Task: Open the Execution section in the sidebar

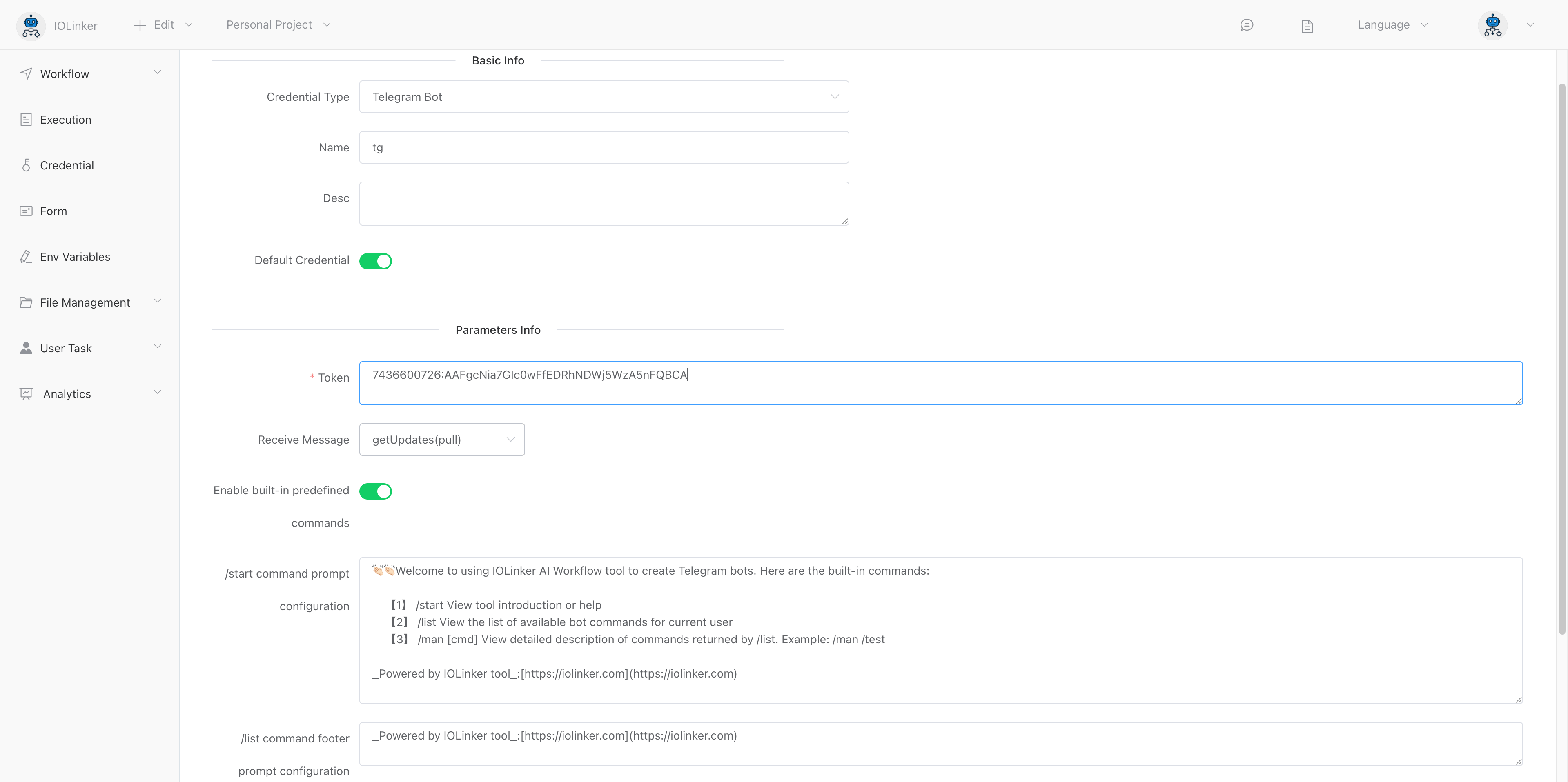Action: point(65,119)
